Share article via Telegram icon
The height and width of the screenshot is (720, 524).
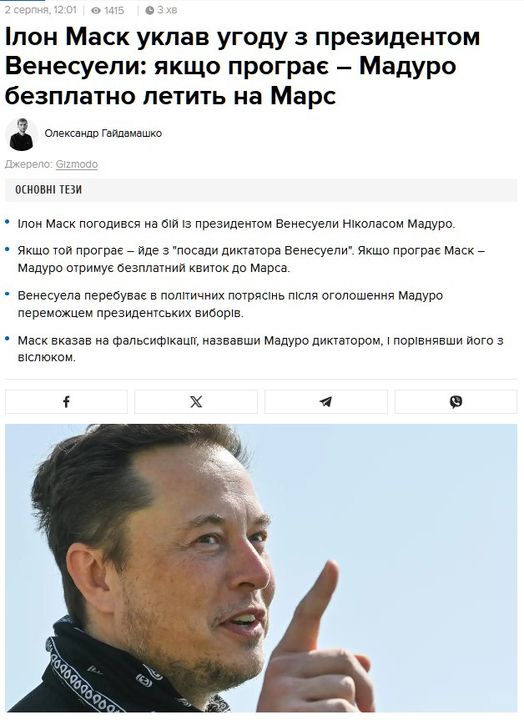(326, 402)
